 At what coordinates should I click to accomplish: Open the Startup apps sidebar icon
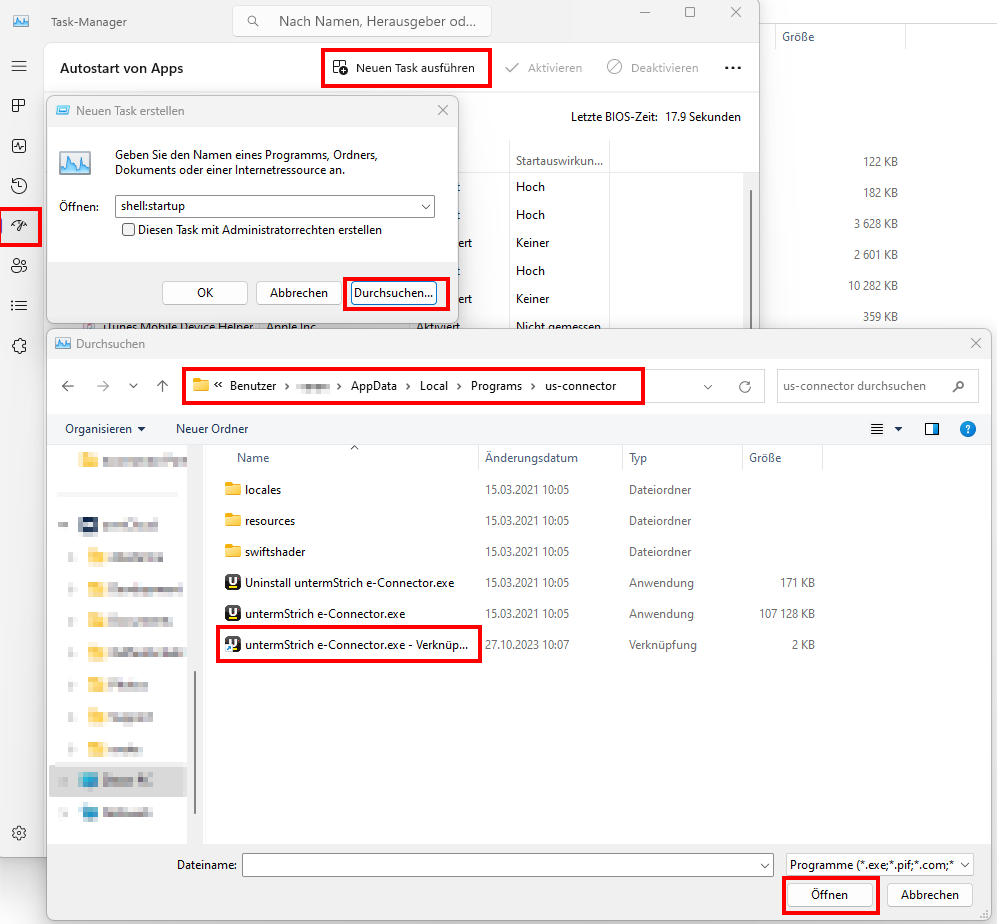coord(19,226)
